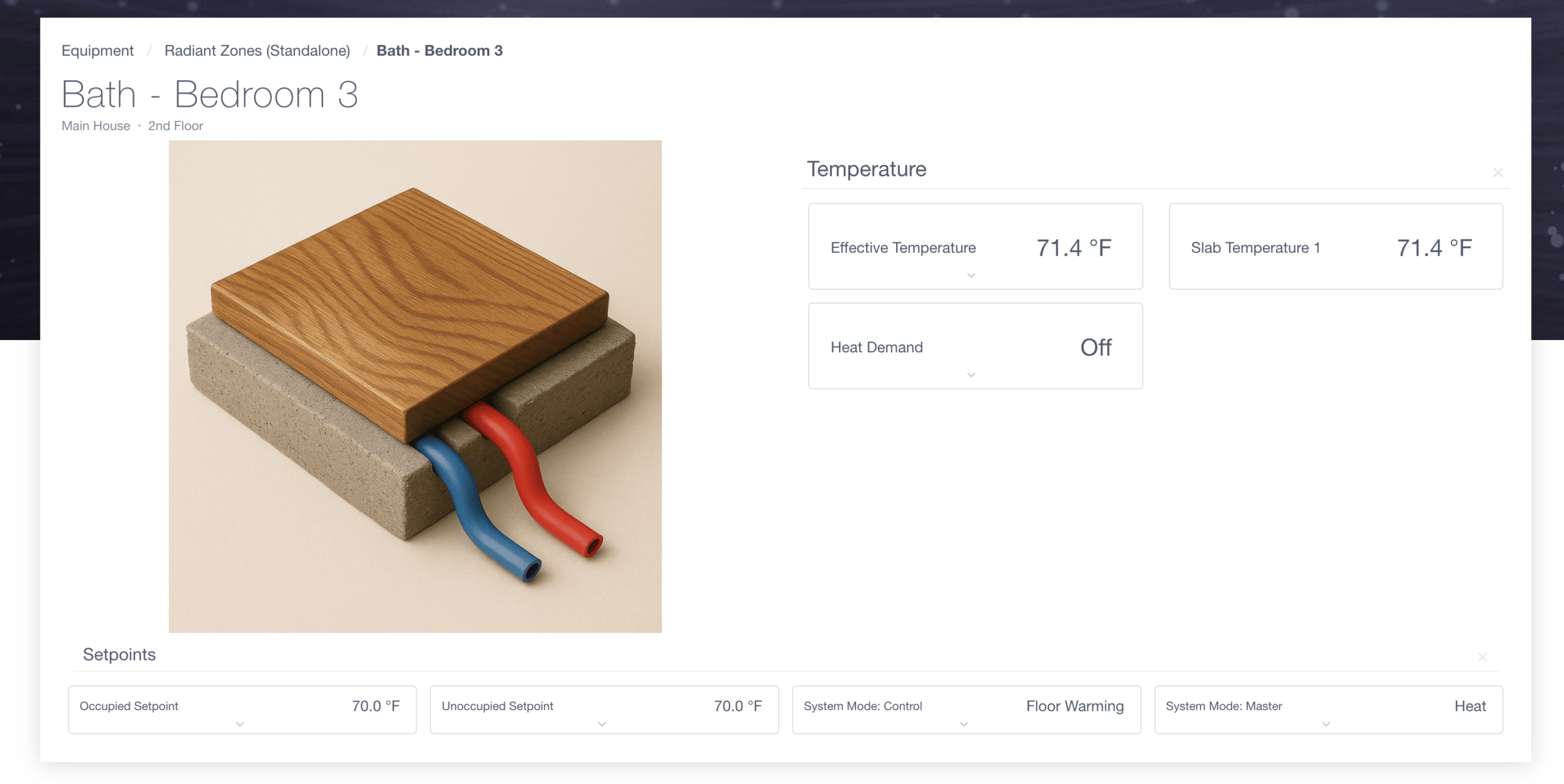
Task: Click the Heat master mode value
Action: point(1469,706)
